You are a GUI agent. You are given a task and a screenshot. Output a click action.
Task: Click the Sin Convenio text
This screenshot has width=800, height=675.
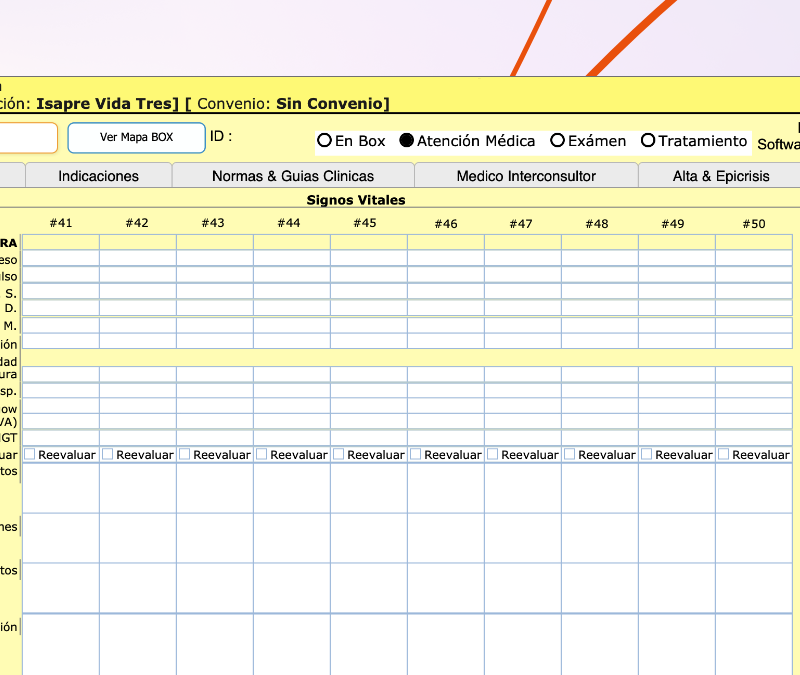click(330, 104)
